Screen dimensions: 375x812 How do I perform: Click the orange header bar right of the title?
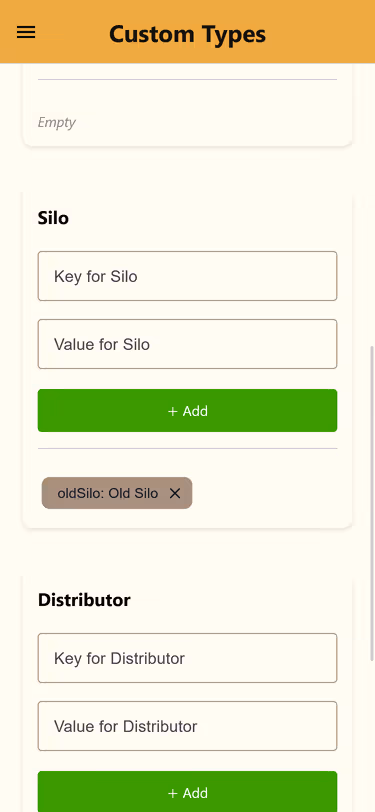(x=320, y=32)
